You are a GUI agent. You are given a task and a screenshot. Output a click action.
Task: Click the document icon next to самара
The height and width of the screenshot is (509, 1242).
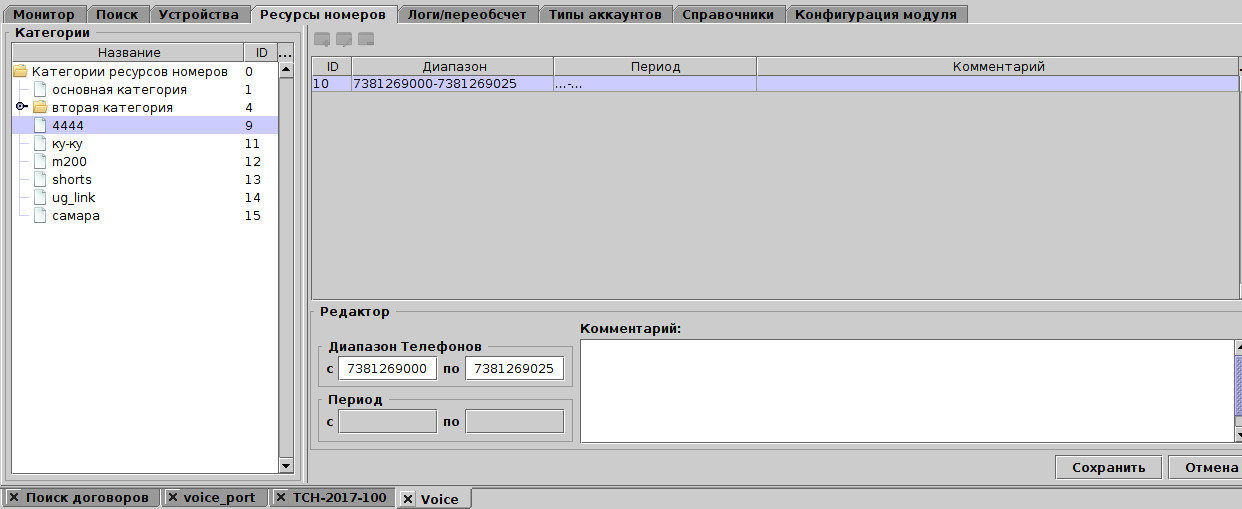click(x=40, y=216)
